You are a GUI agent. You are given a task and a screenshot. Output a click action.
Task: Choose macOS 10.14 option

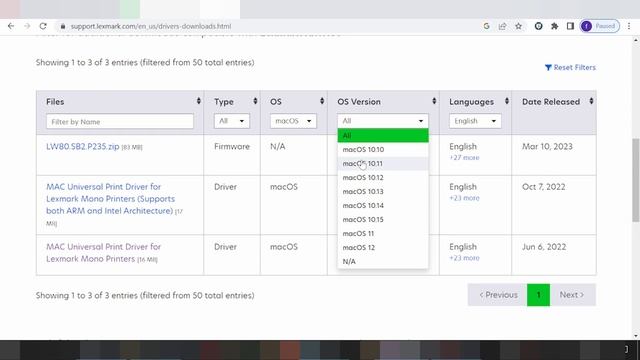point(383,205)
